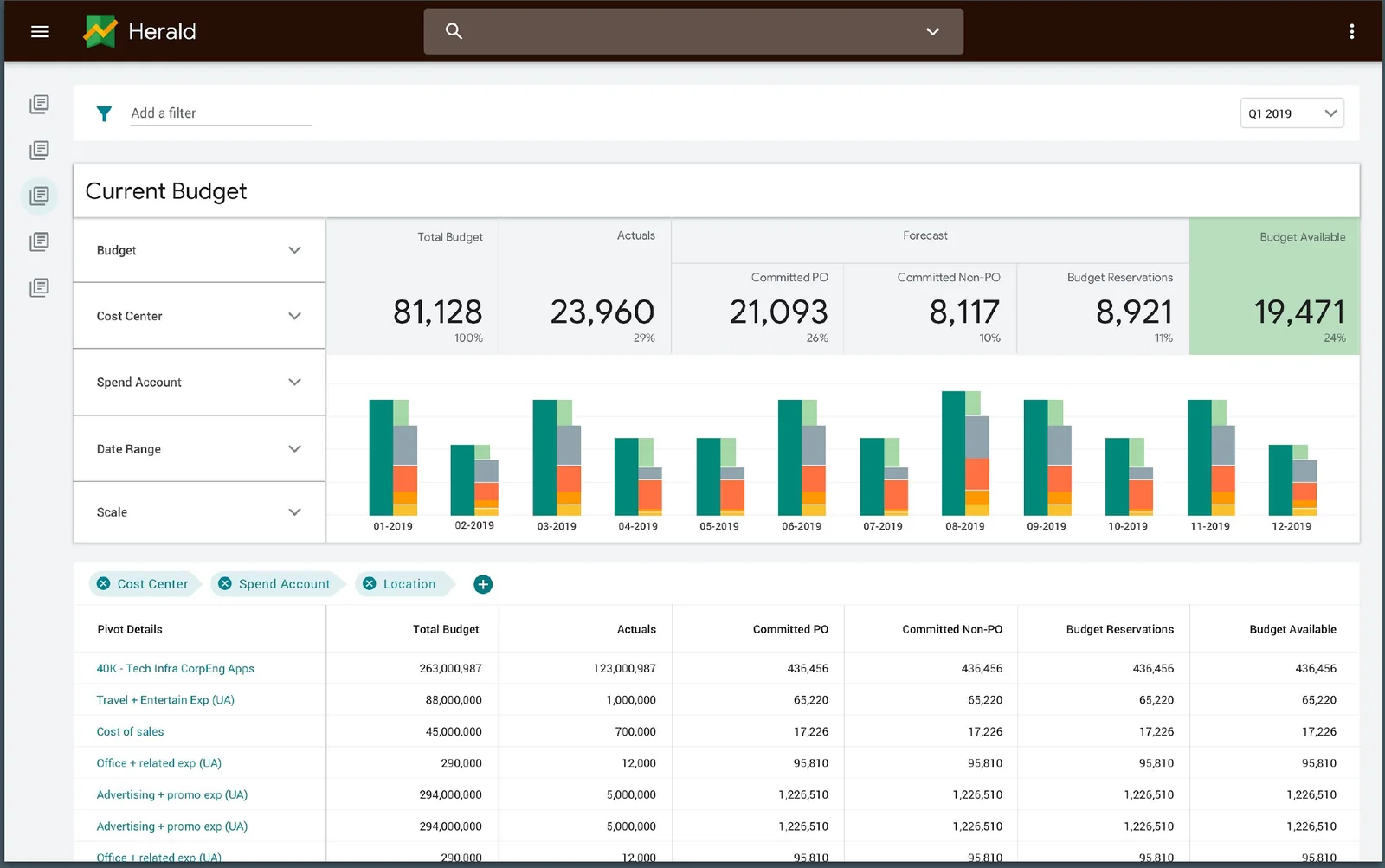This screenshot has width=1385, height=868.
Task: Open 40K - Tech Infra CorpEng Apps link
Action: [176, 668]
